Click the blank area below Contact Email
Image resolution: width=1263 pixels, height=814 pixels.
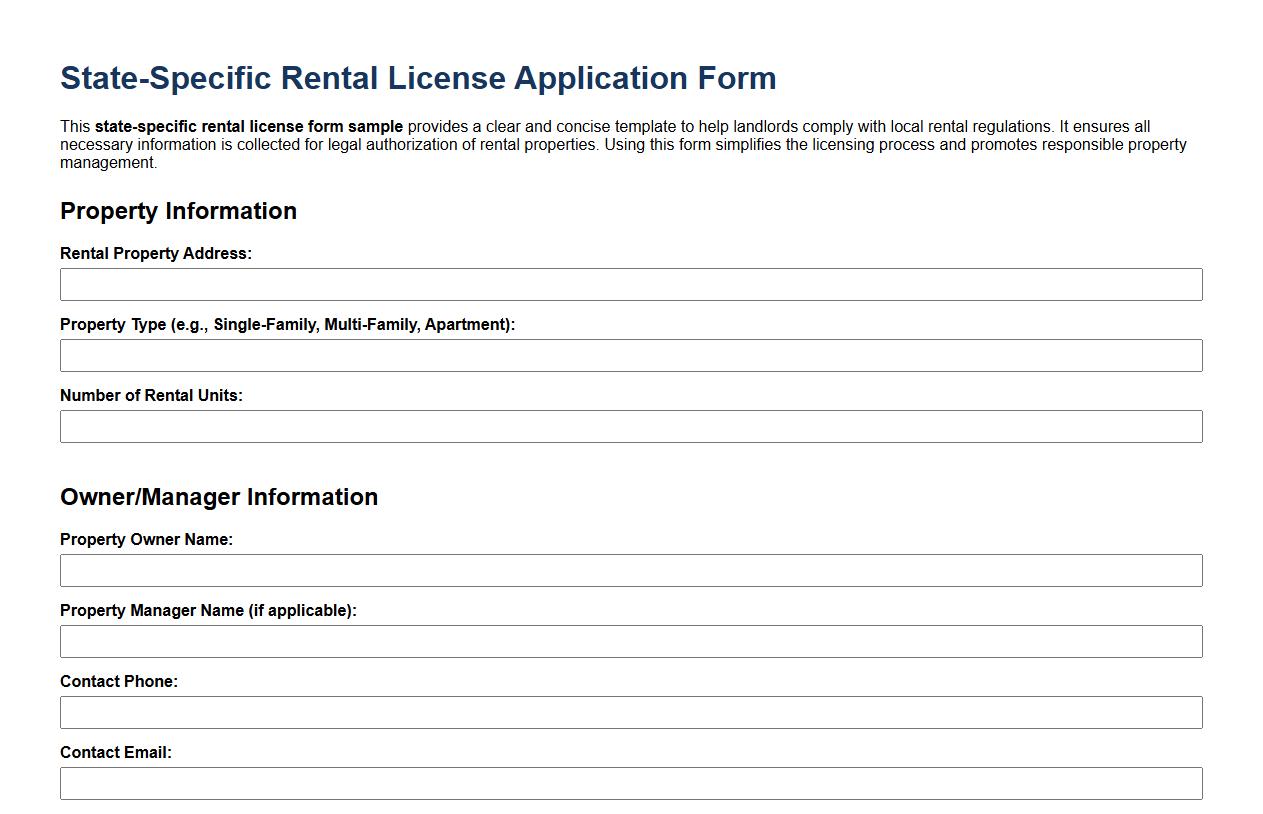tap(630, 806)
